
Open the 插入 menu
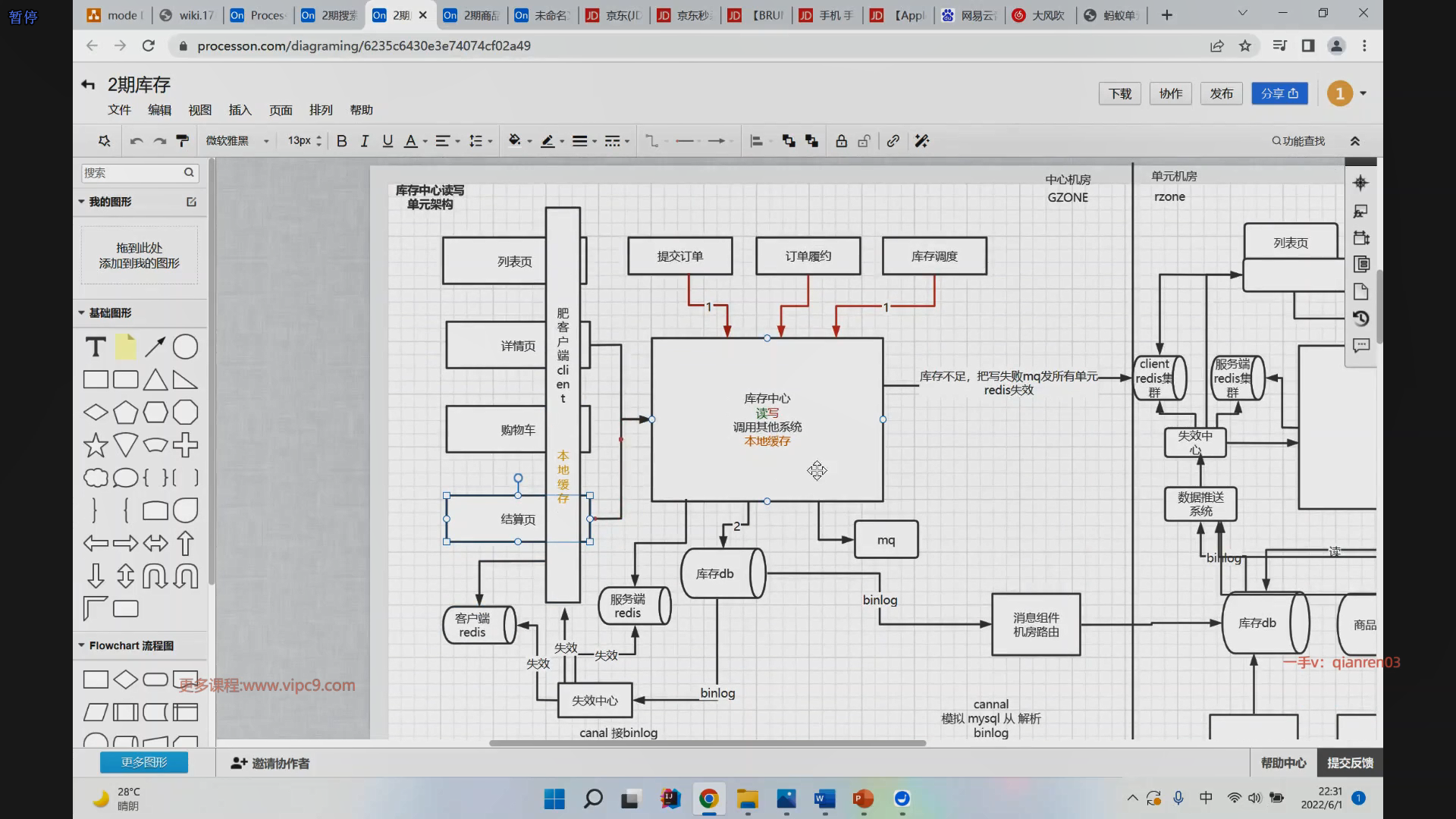(x=240, y=110)
